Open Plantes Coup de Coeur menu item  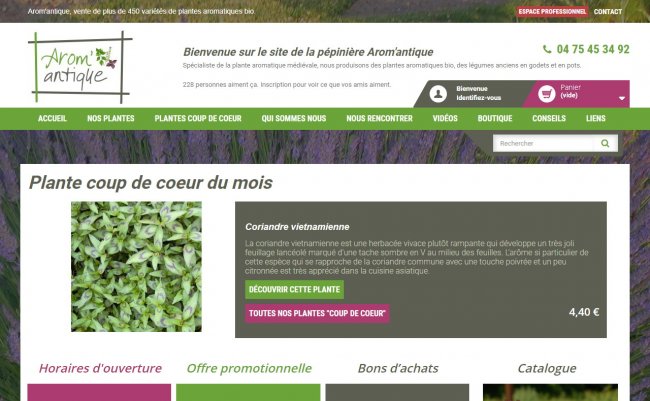[x=198, y=119]
